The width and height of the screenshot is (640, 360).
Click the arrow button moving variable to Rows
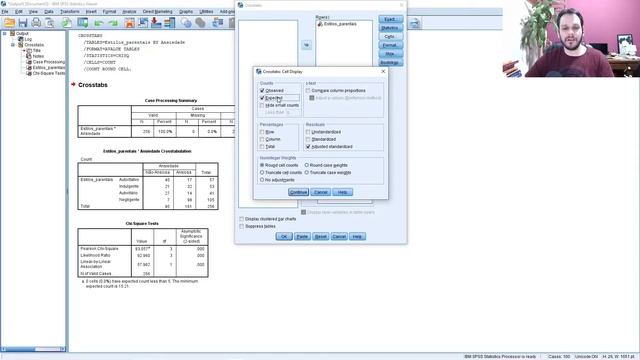coord(307,45)
